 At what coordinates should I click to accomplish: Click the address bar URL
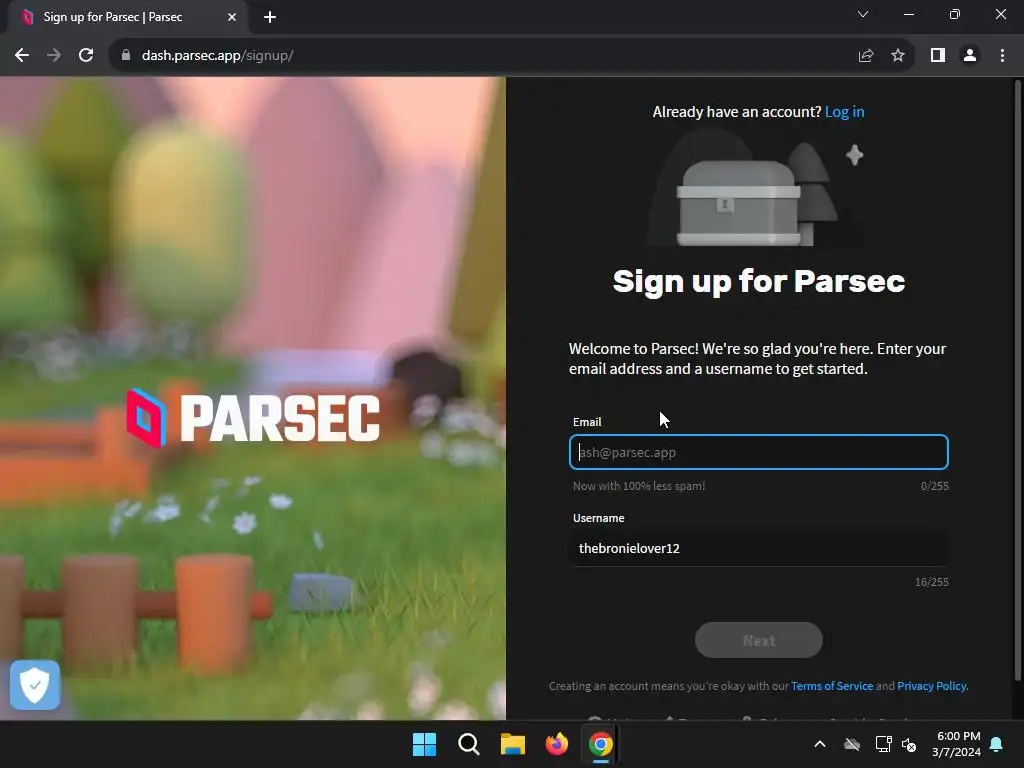[217, 56]
